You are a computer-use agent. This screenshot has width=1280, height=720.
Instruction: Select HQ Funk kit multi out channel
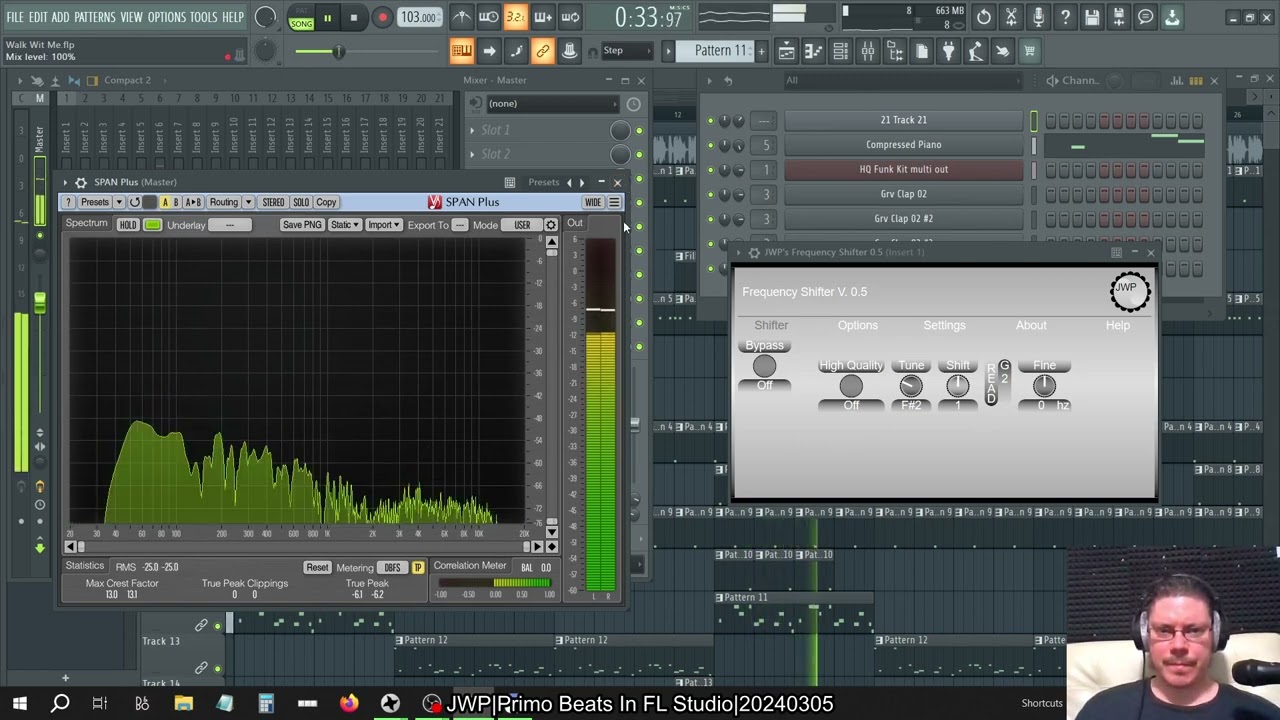(903, 169)
